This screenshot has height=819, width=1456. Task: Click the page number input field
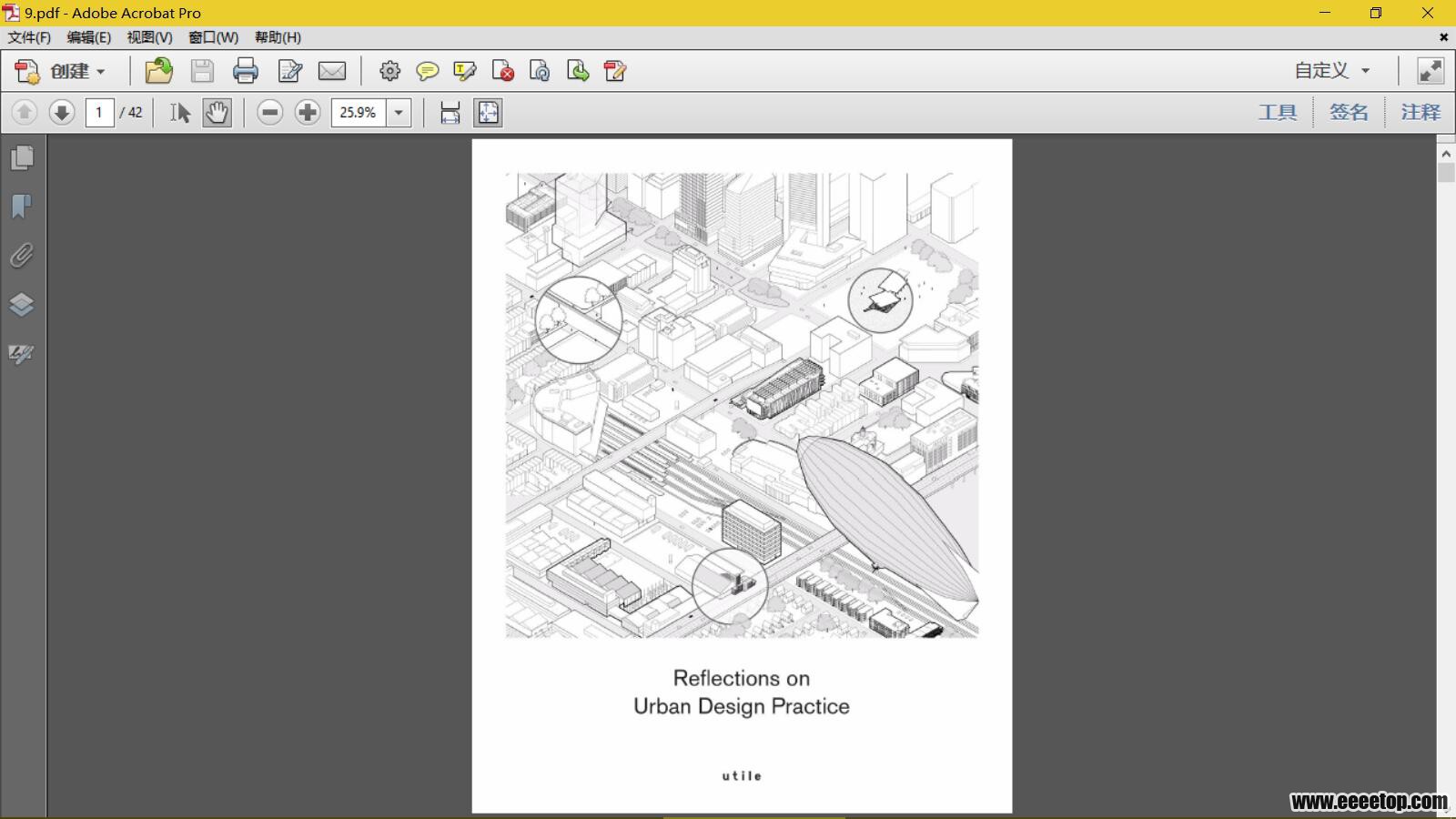tap(99, 112)
